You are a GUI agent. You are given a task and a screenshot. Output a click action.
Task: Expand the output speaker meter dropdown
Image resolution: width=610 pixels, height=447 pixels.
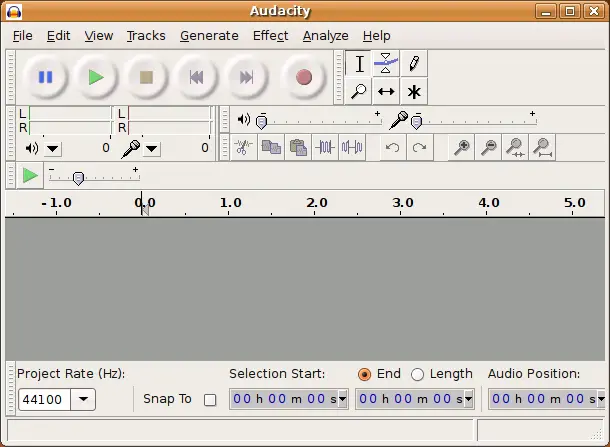click(x=52, y=148)
